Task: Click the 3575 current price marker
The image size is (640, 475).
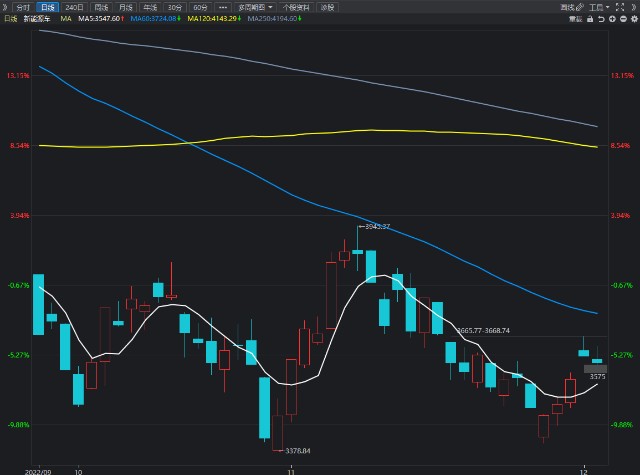Action: 596,376
